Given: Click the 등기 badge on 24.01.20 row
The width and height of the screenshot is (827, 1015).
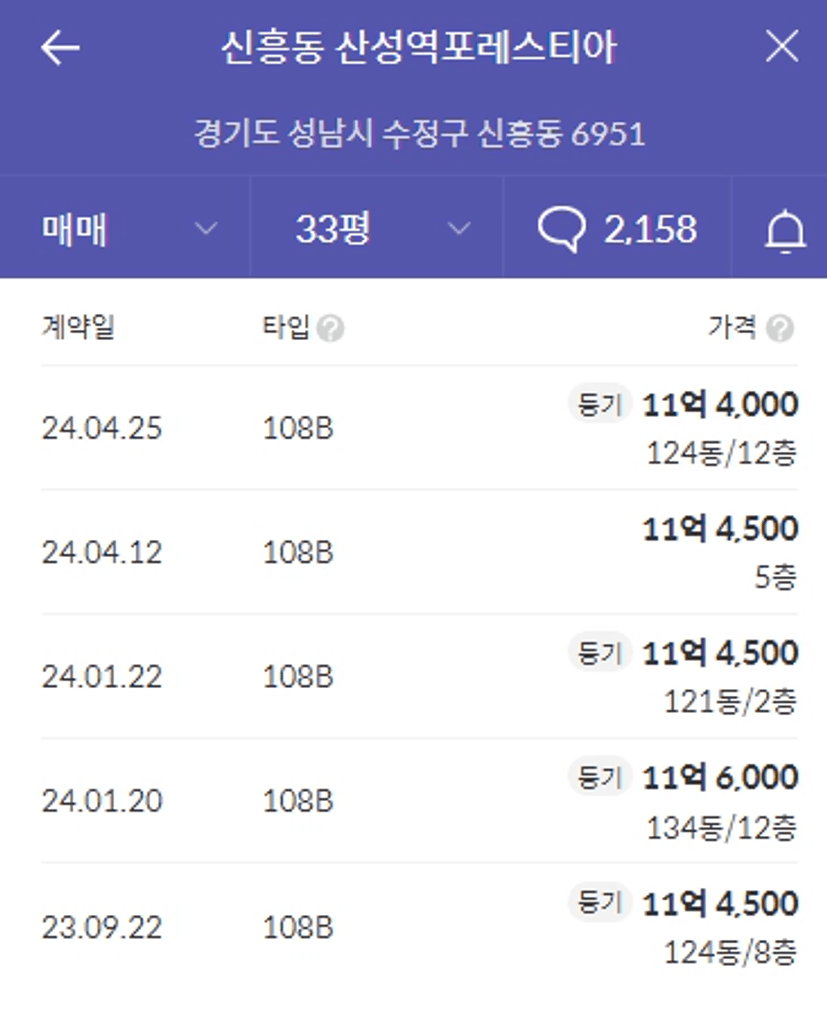Looking at the screenshot, I should [599, 776].
